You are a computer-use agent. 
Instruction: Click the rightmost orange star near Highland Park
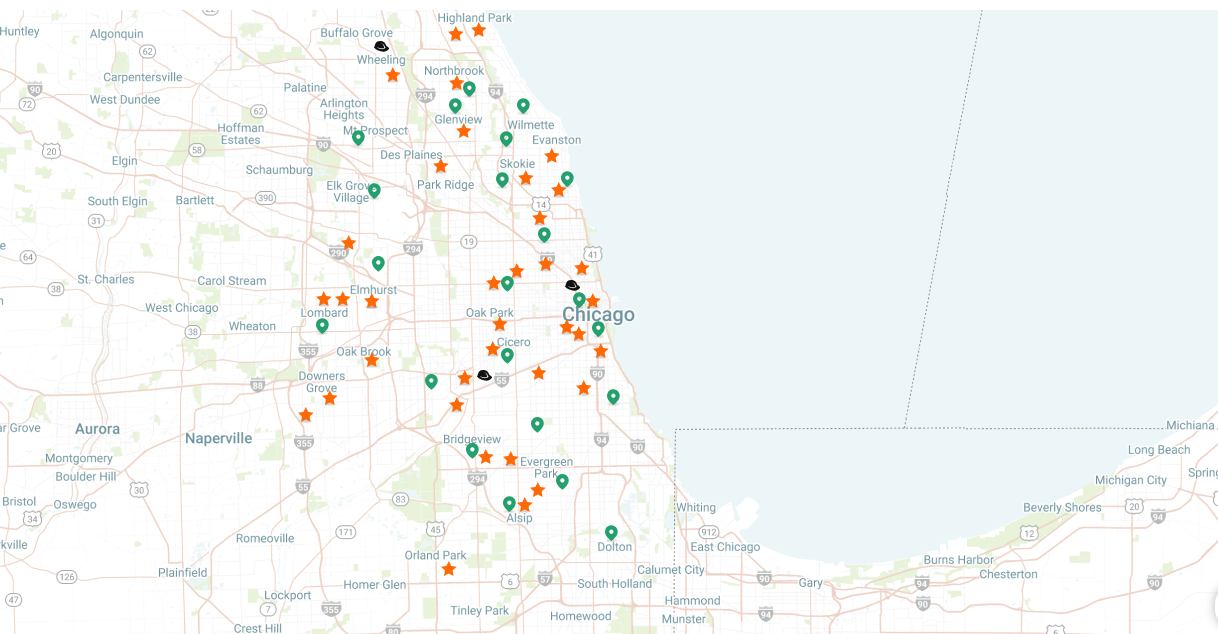[x=479, y=30]
